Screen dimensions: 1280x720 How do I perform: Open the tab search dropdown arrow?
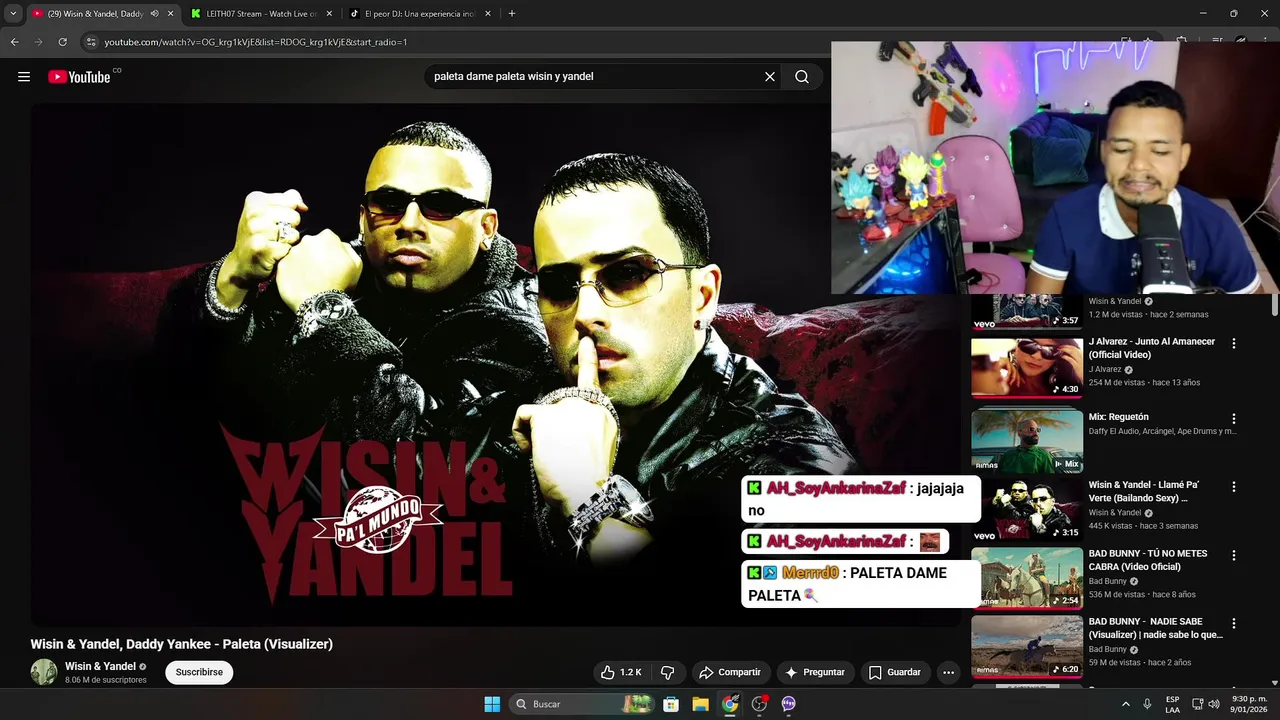13,14
